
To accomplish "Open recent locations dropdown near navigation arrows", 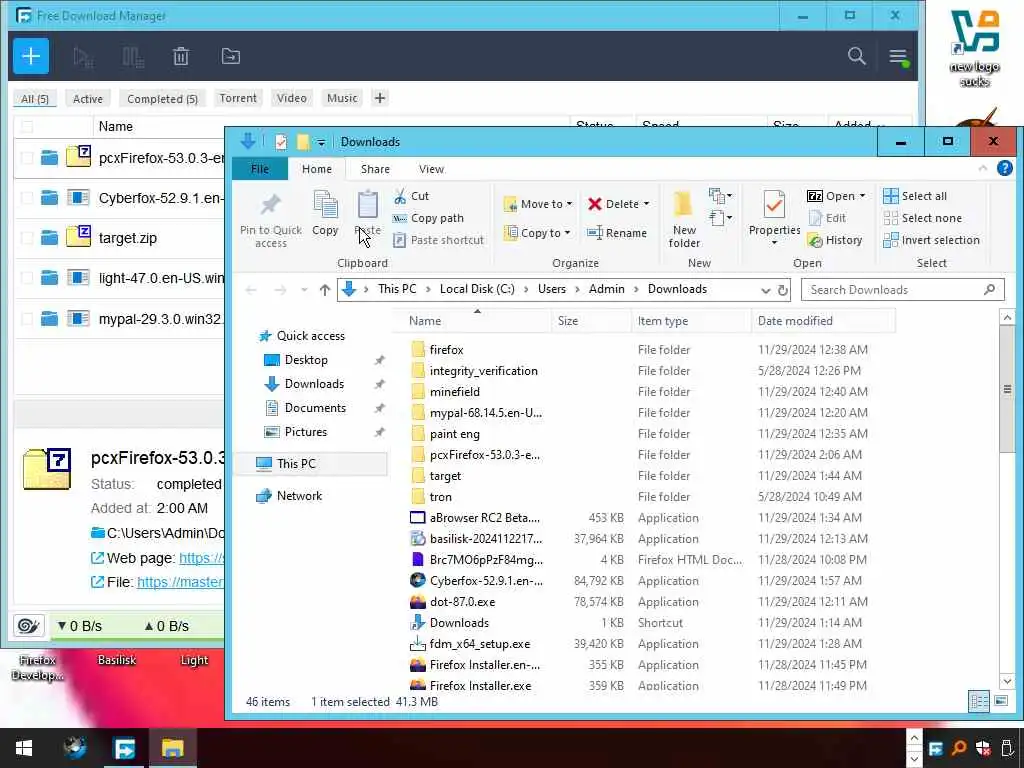I will pyautogui.click(x=304, y=290).
